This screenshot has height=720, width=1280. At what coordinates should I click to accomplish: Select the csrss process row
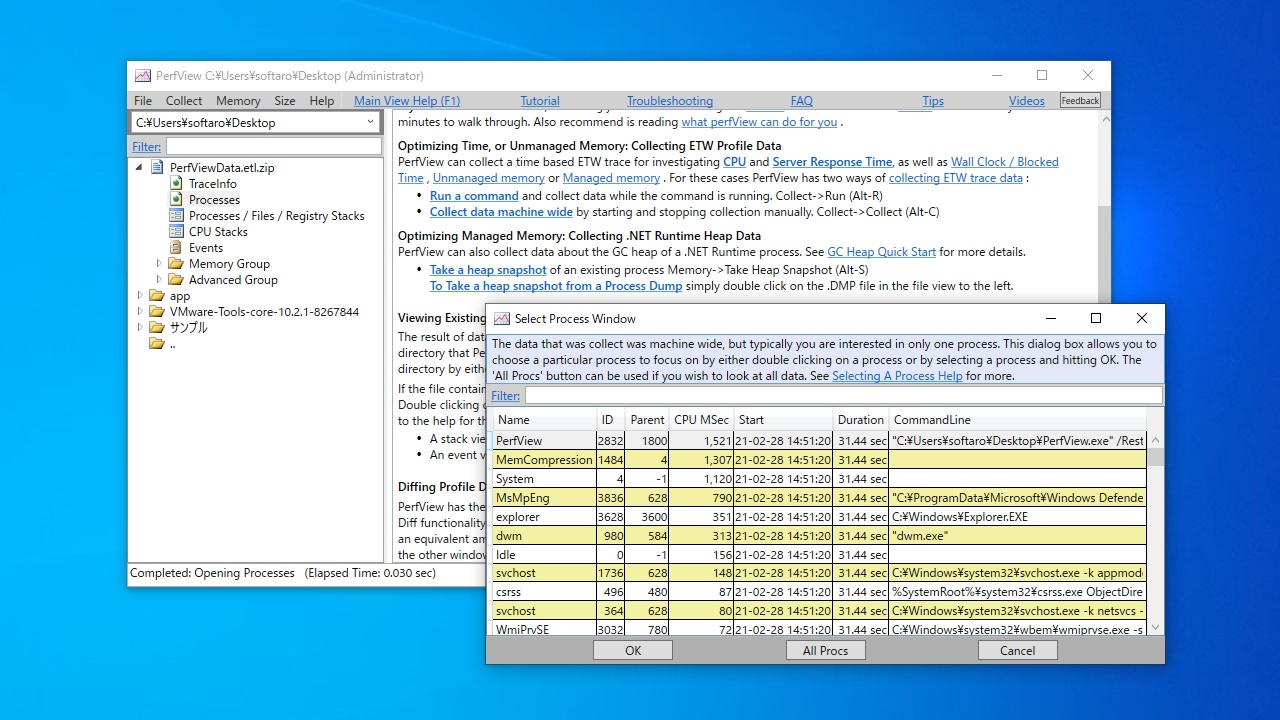click(819, 592)
